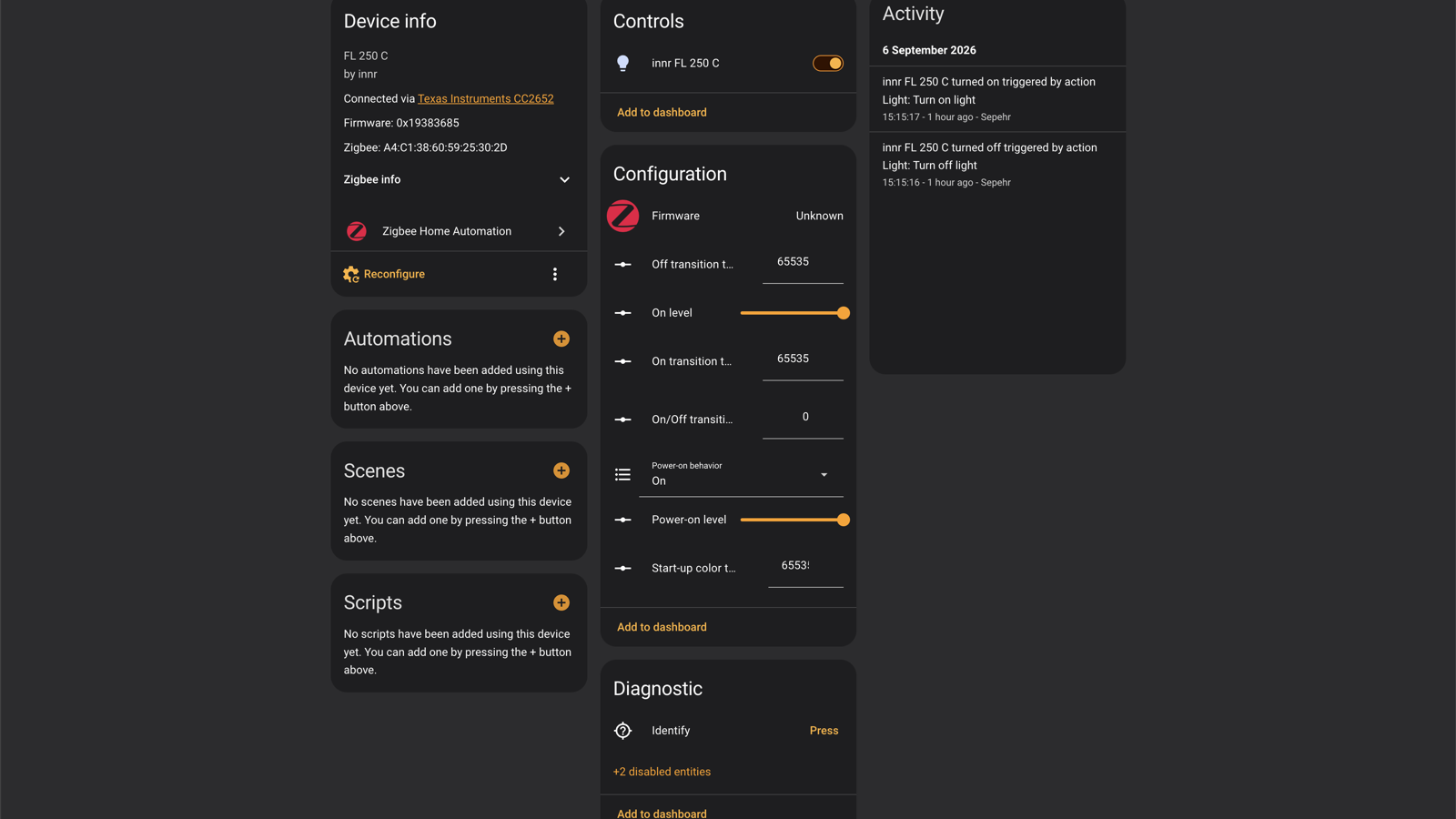
Task: Click the Power-on level row icon
Action: pyautogui.click(x=622, y=520)
